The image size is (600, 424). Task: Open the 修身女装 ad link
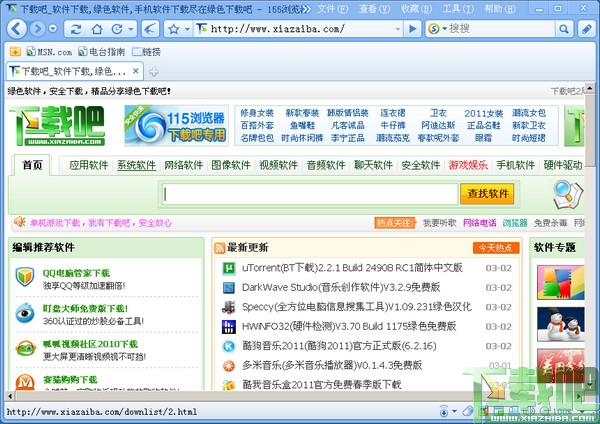[x=257, y=113]
